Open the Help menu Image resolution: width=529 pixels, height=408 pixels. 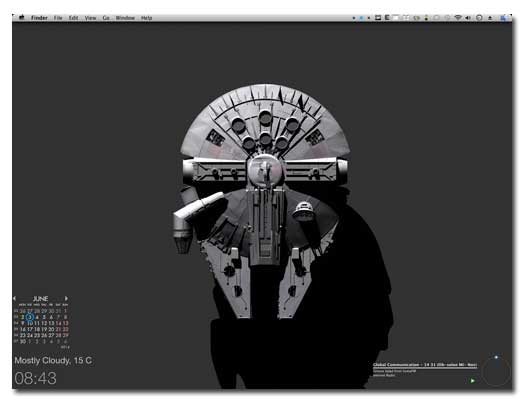pos(146,18)
